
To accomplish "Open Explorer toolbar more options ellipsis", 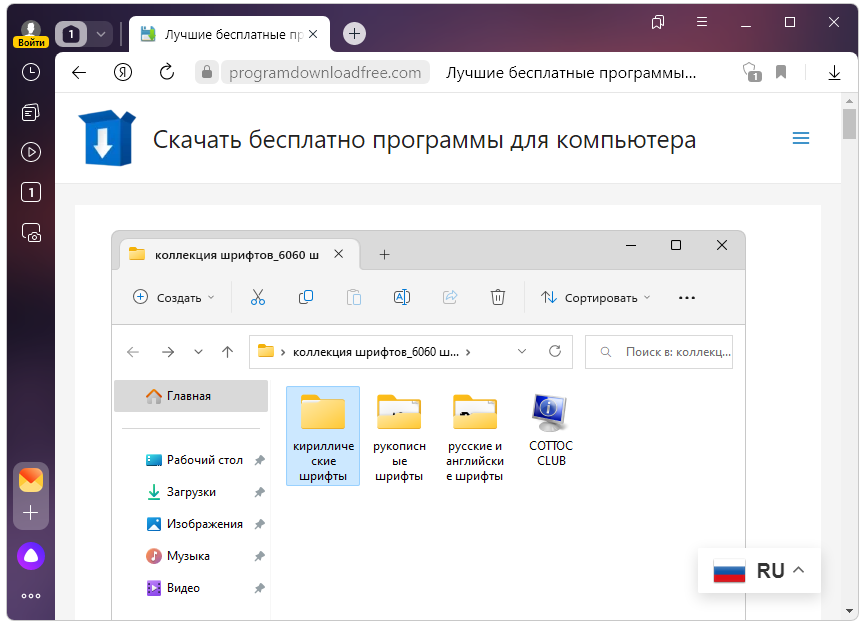I will click(x=687, y=298).
